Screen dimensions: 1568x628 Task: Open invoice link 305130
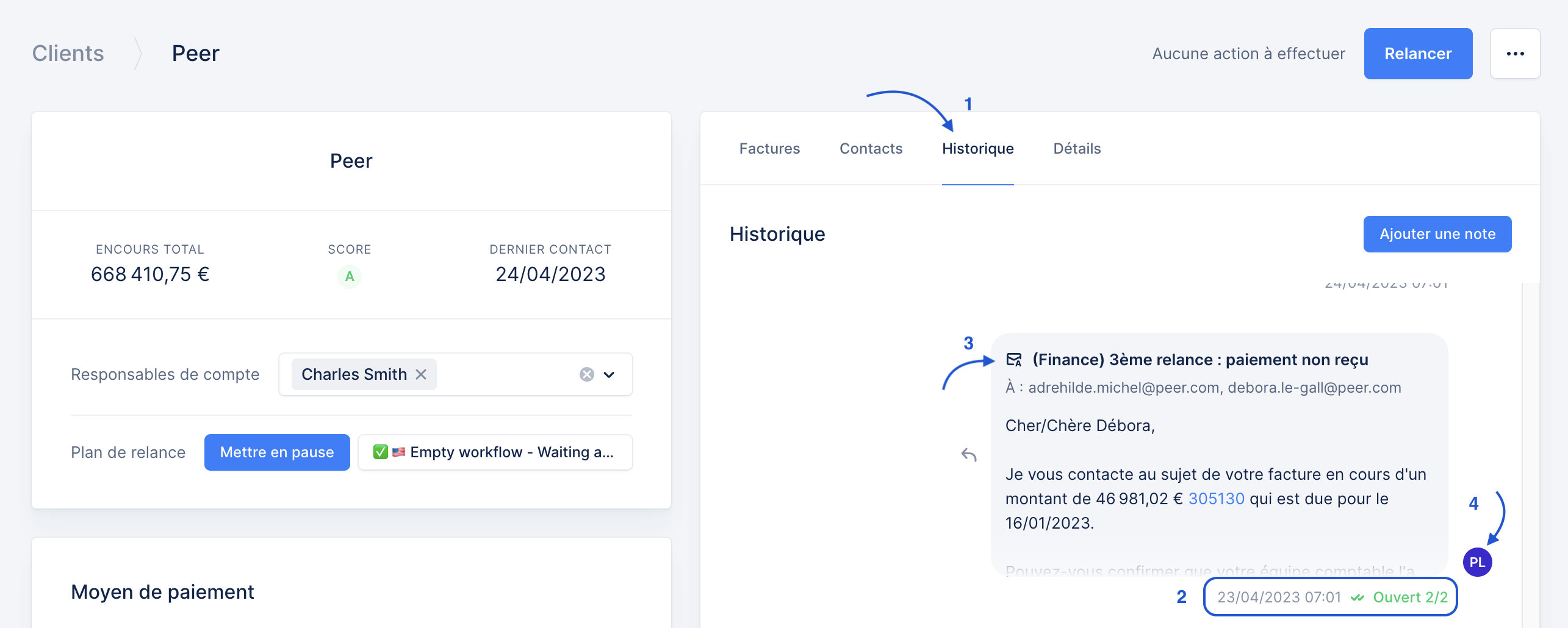(x=1216, y=499)
